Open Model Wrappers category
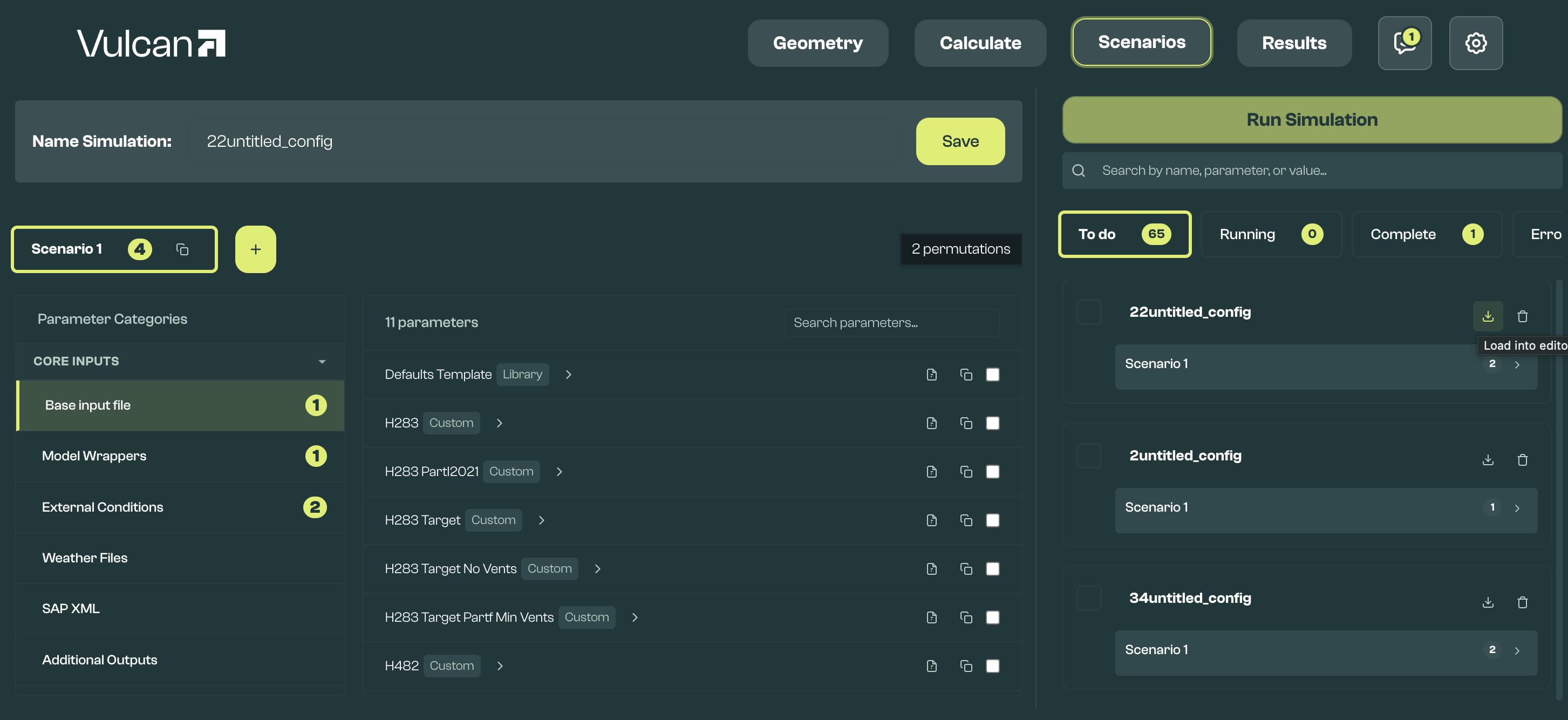Image resolution: width=1568 pixels, height=720 pixels. pos(180,456)
